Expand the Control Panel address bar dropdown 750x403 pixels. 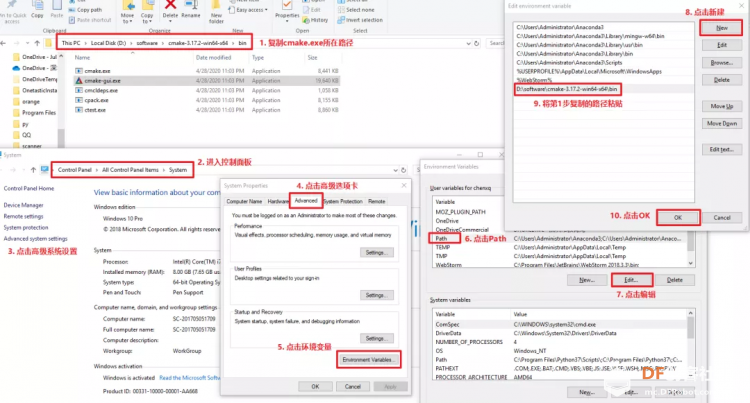click(396, 170)
